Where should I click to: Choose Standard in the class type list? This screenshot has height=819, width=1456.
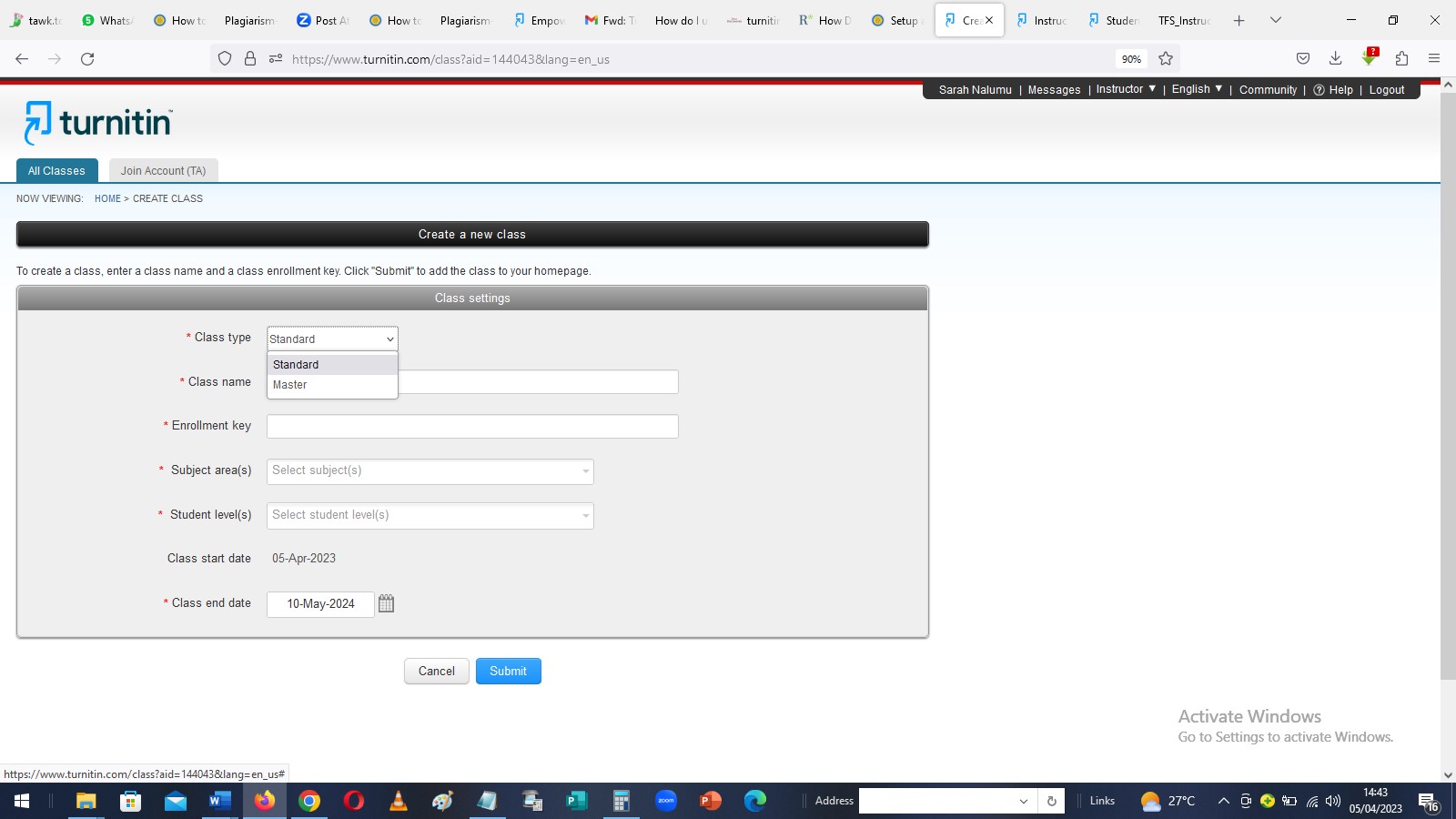point(332,364)
